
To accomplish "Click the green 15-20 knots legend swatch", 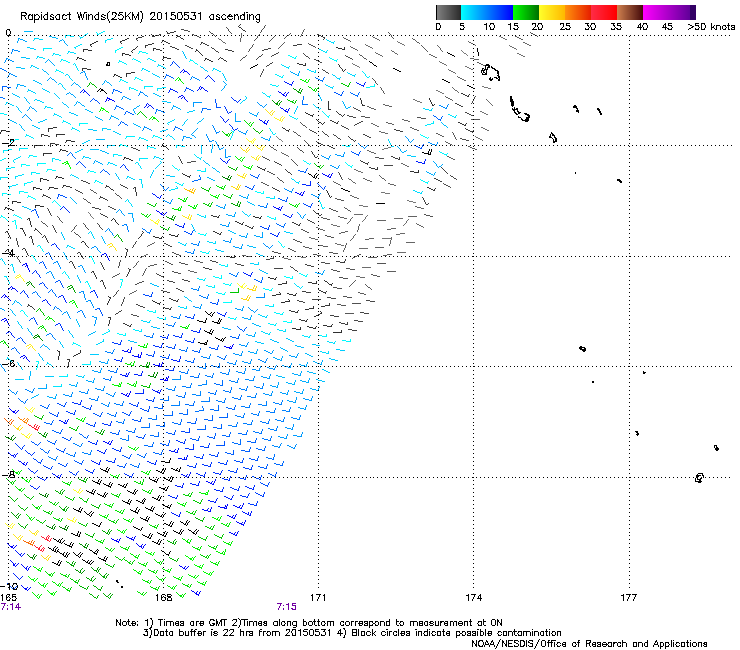I will pos(526,12).
